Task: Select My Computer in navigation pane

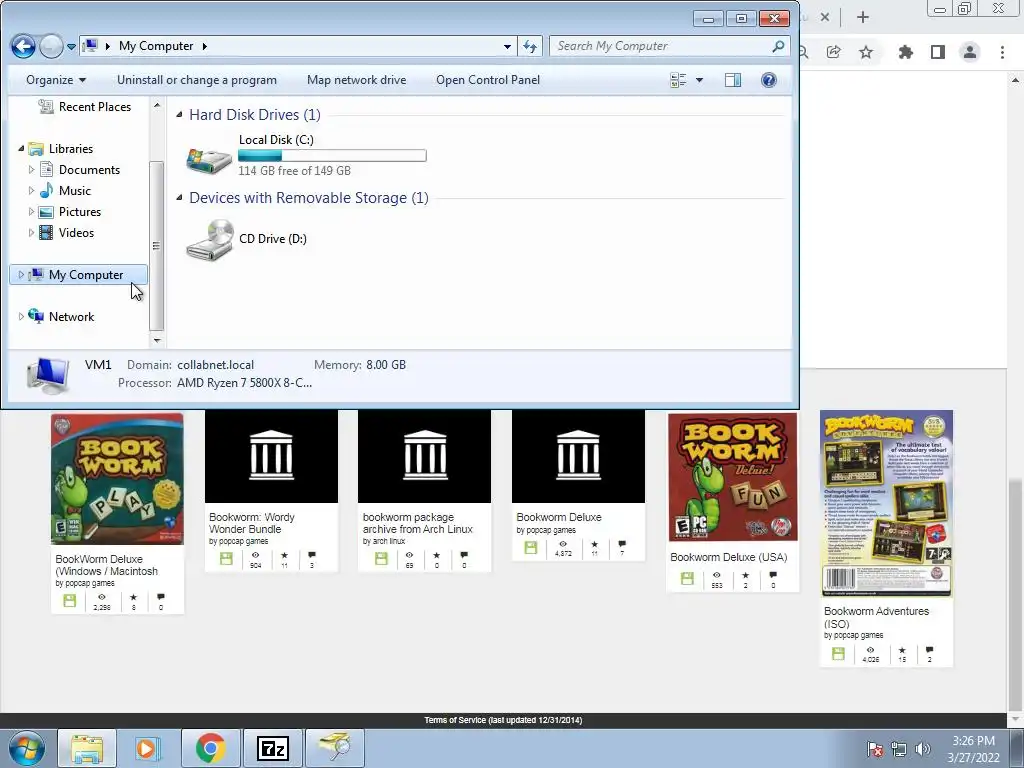Action: pyautogui.click(x=86, y=275)
